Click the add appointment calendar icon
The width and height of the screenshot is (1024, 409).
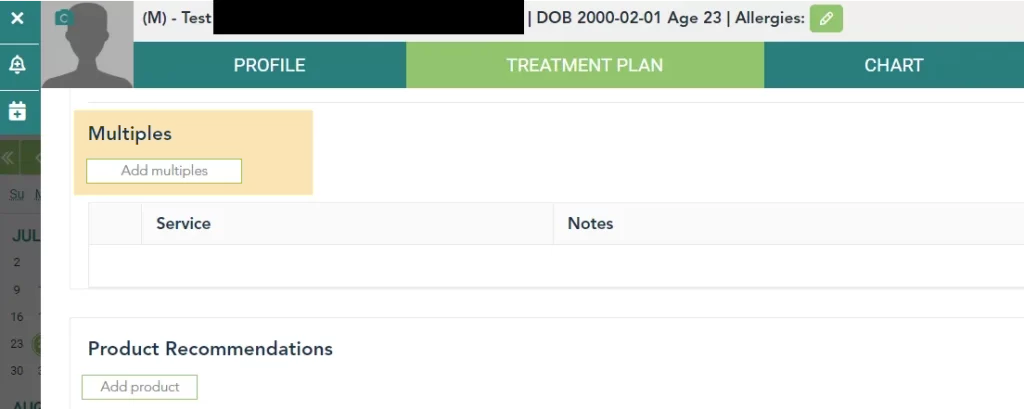(17, 110)
